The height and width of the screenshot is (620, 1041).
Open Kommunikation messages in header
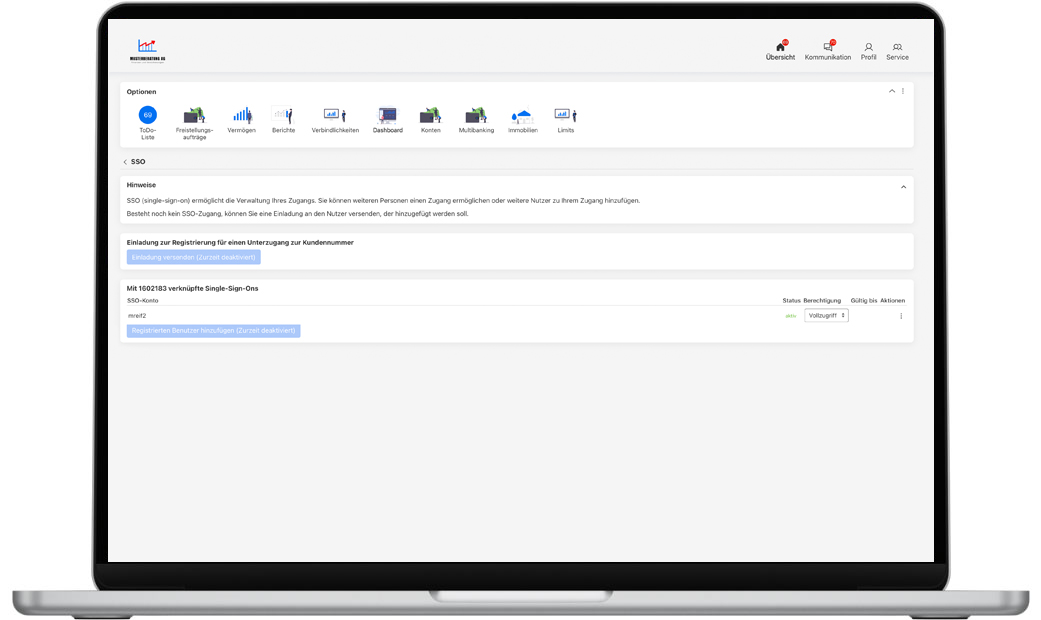[x=828, y=50]
